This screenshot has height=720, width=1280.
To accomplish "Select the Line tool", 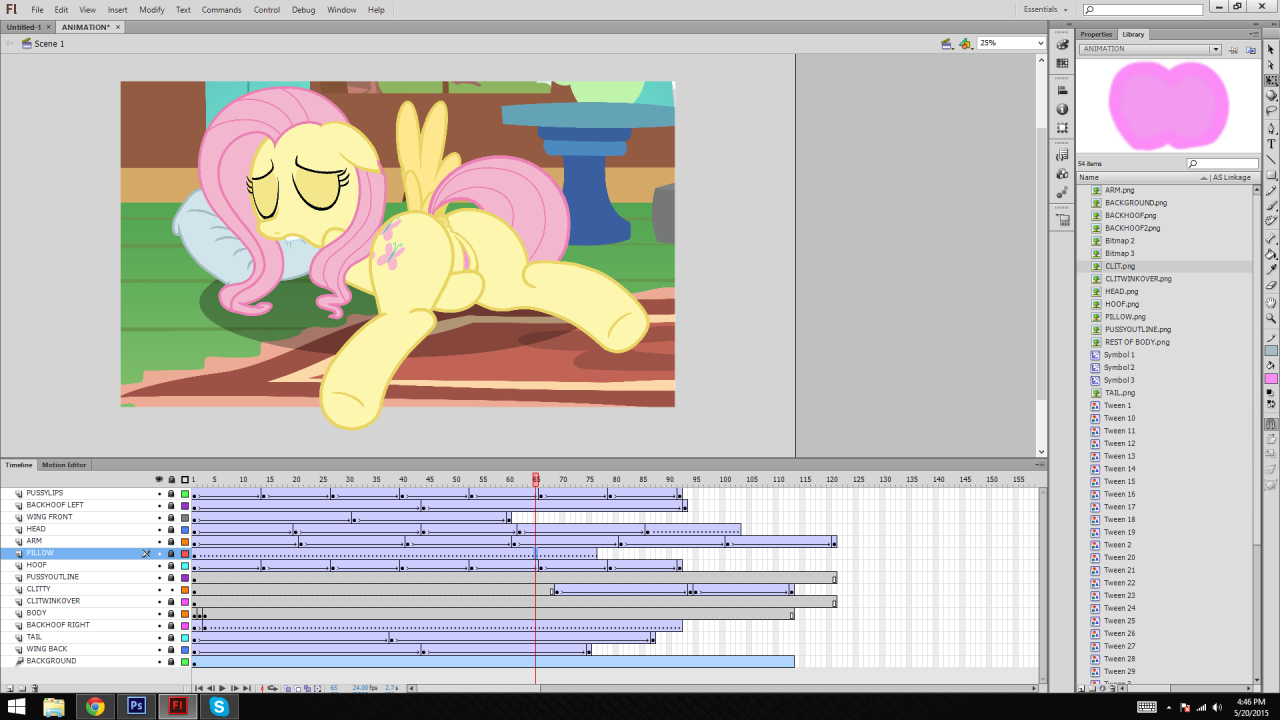I will click(1271, 160).
